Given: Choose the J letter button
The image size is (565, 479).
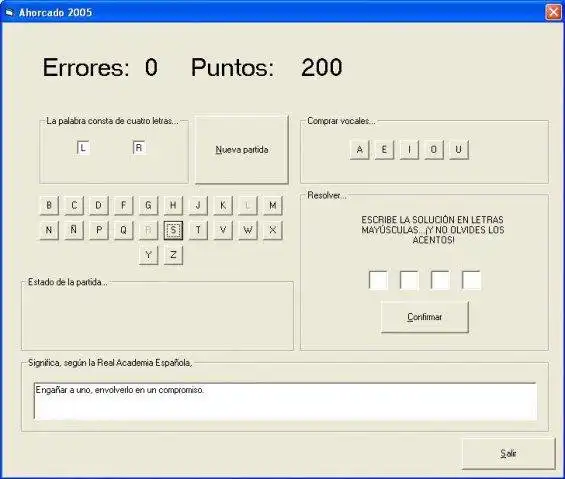Looking at the screenshot, I should coord(198,205).
